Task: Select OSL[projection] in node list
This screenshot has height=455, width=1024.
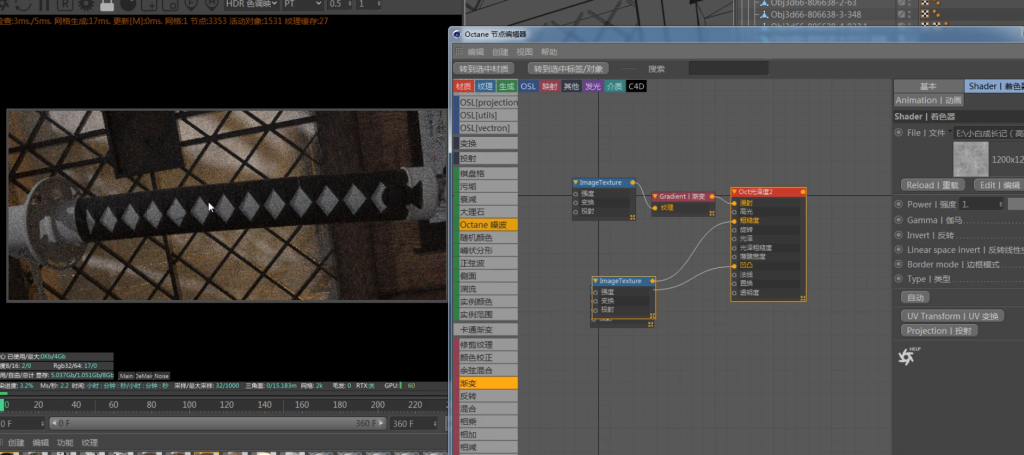Action: point(485,102)
